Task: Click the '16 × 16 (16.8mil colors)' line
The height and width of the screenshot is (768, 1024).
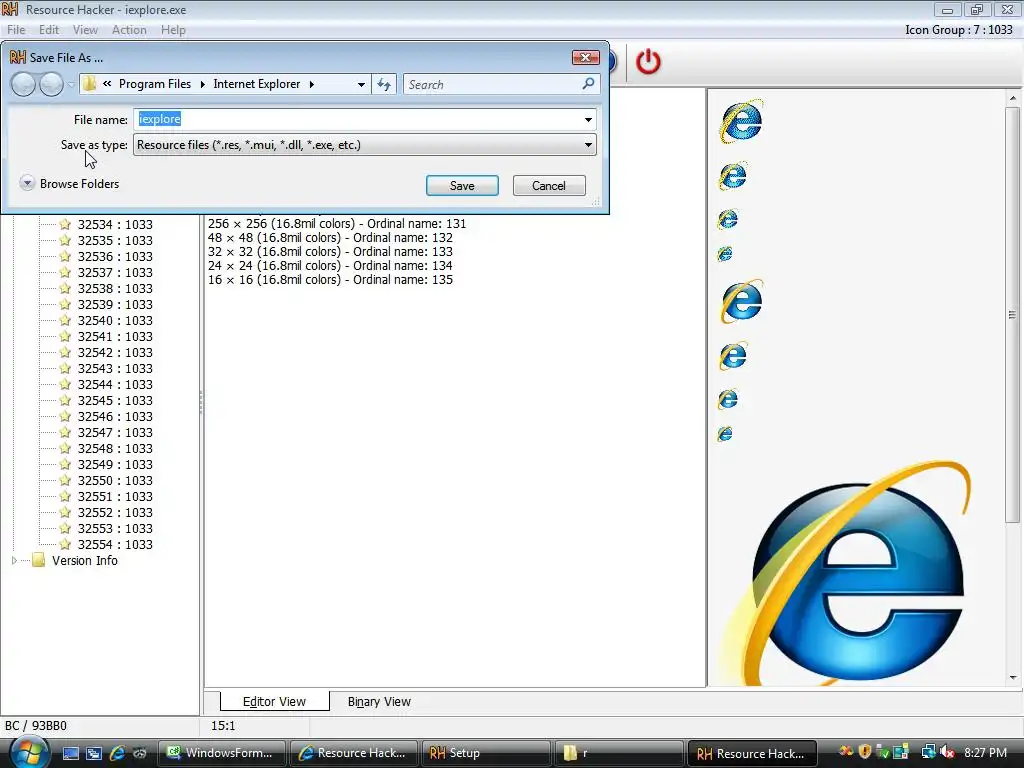Action: [x=330, y=280]
